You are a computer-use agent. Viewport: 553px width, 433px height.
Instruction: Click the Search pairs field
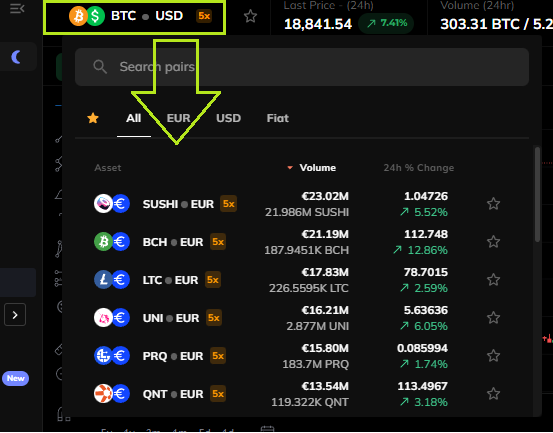[x=302, y=67]
